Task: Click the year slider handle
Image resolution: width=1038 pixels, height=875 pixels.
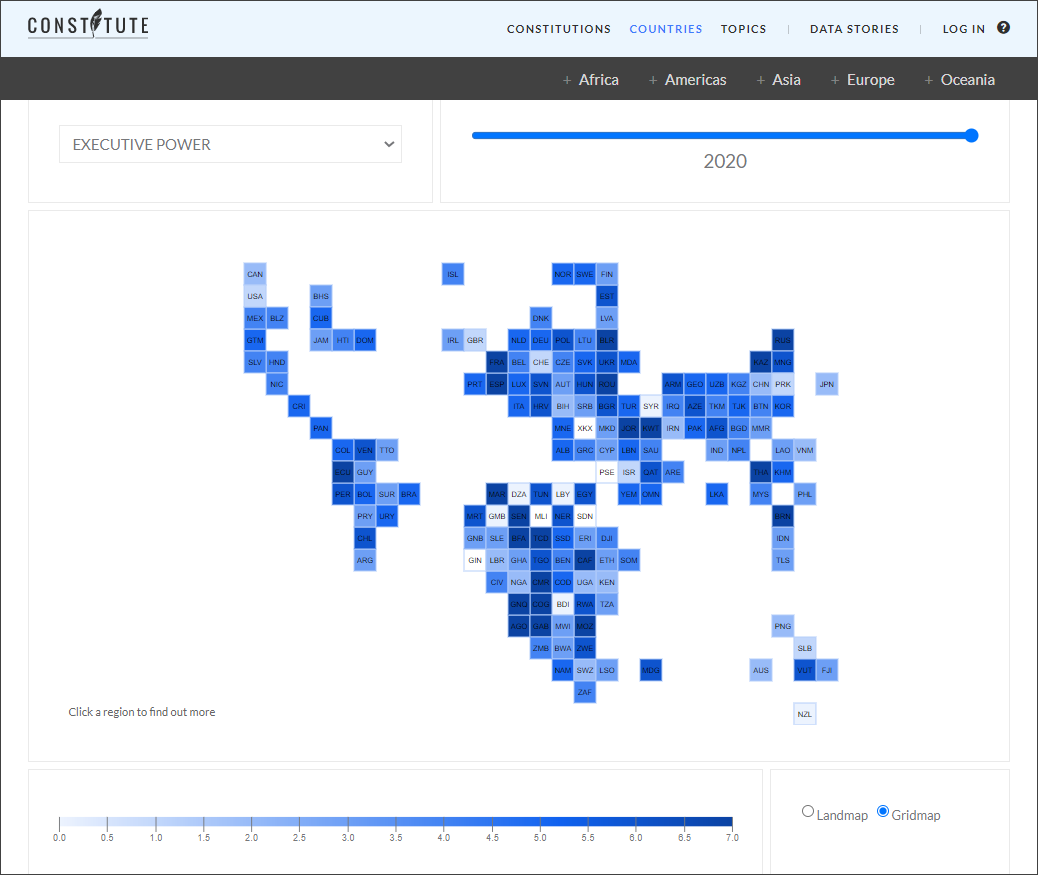Action: 971,136
